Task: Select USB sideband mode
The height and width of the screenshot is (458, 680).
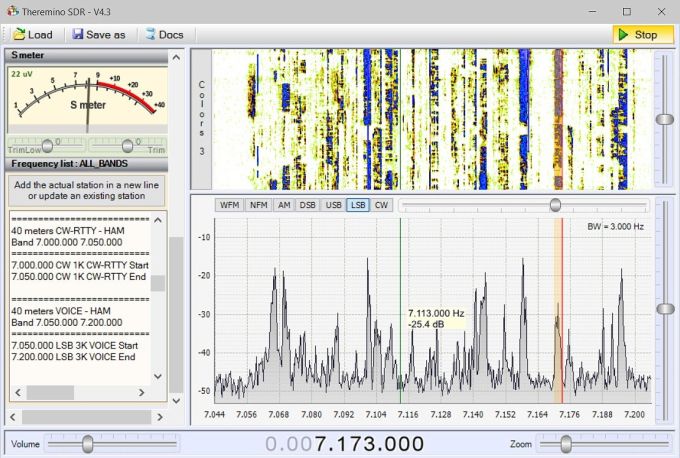Action: coord(333,205)
